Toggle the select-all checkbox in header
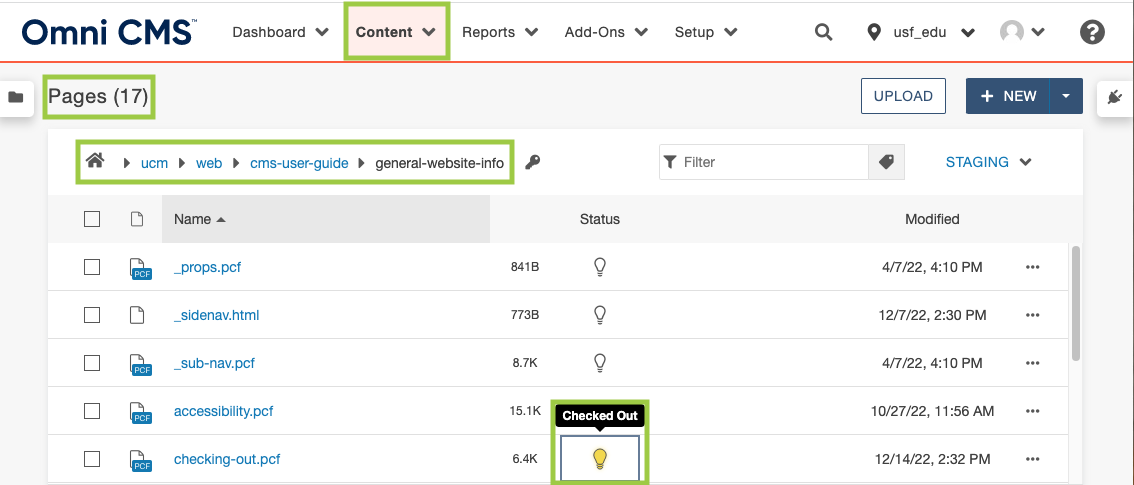 pos(92,219)
